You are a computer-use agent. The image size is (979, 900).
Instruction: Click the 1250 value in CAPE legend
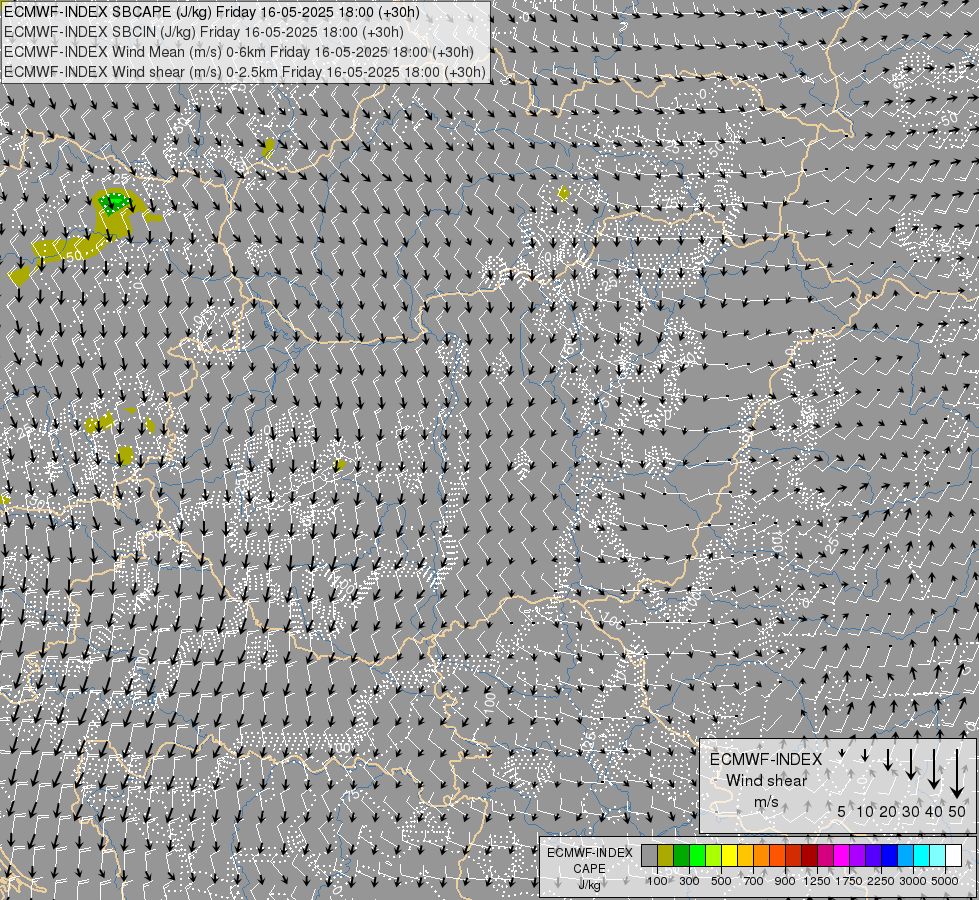(x=817, y=881)
